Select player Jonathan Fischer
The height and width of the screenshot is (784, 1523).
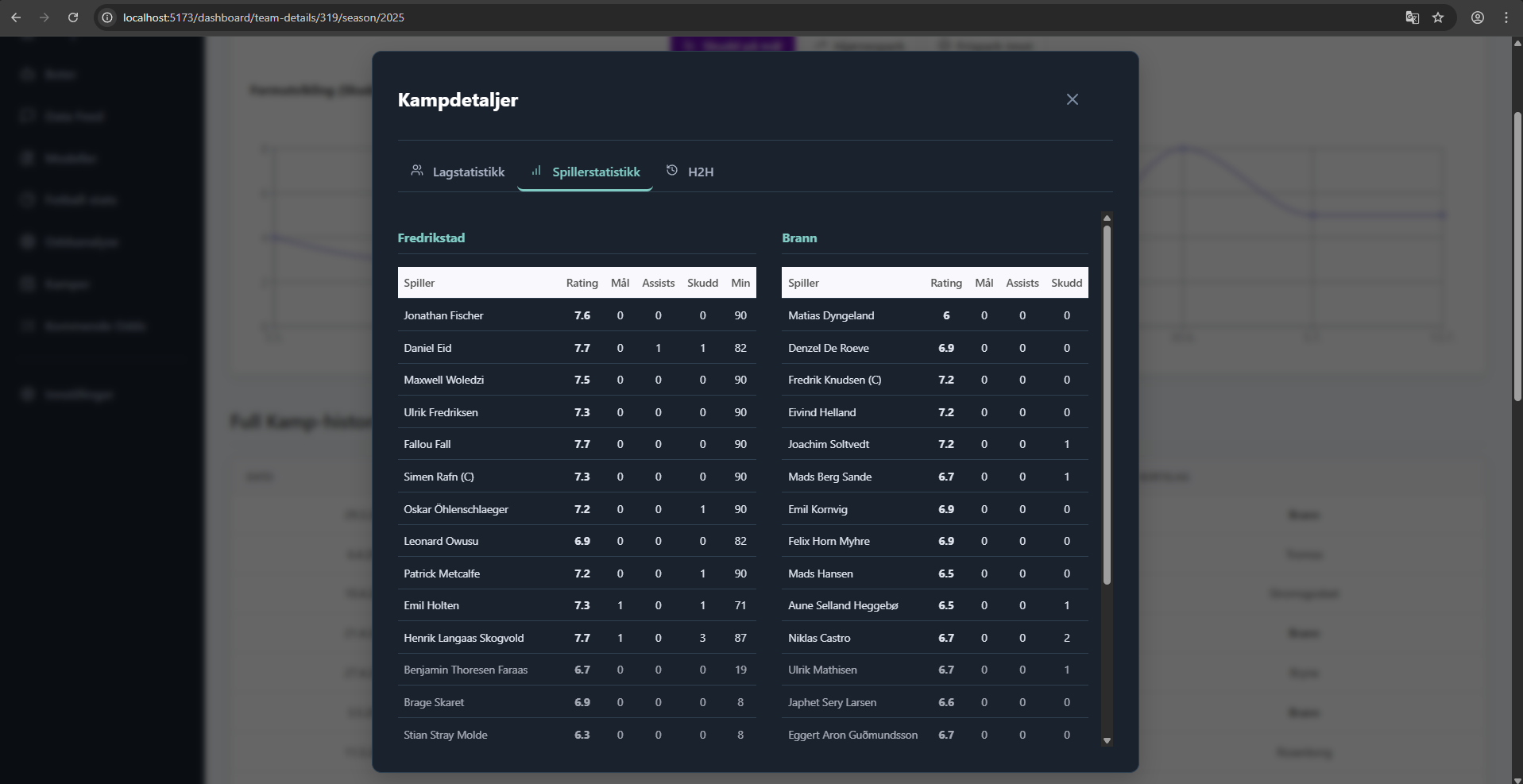(x=443, y=315)
